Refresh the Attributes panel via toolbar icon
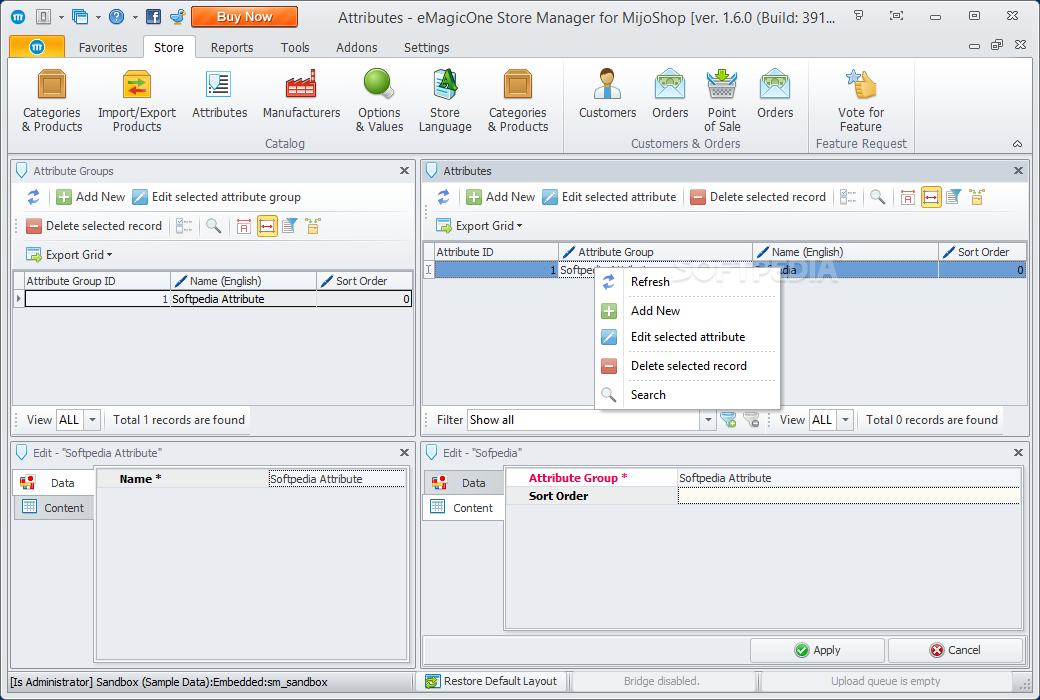 444,197
